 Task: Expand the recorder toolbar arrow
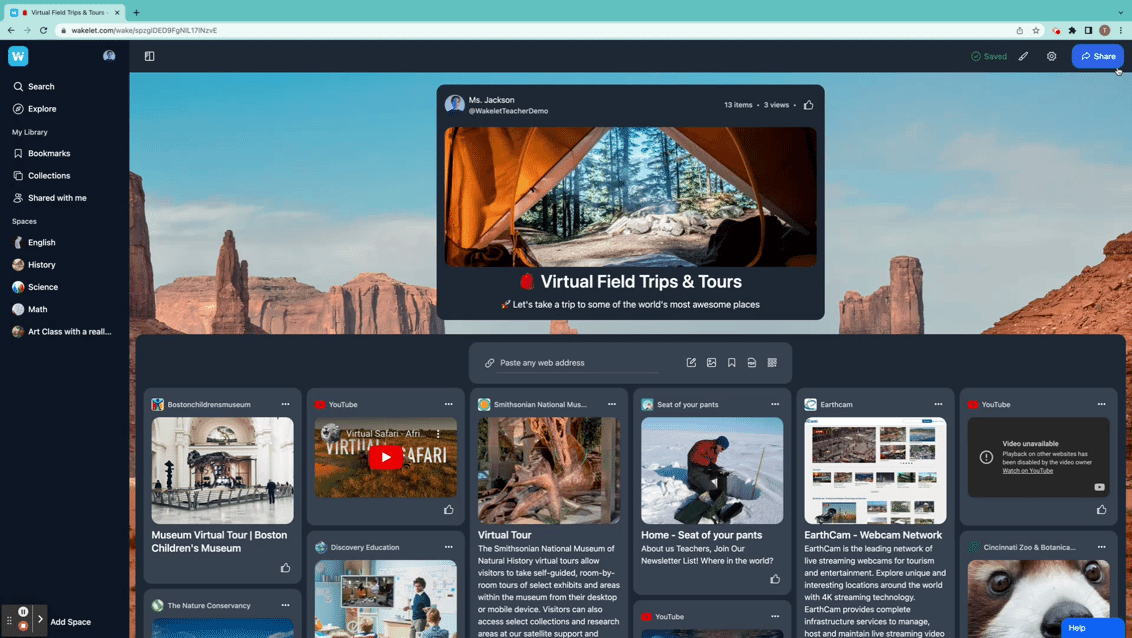pos(40,619)
